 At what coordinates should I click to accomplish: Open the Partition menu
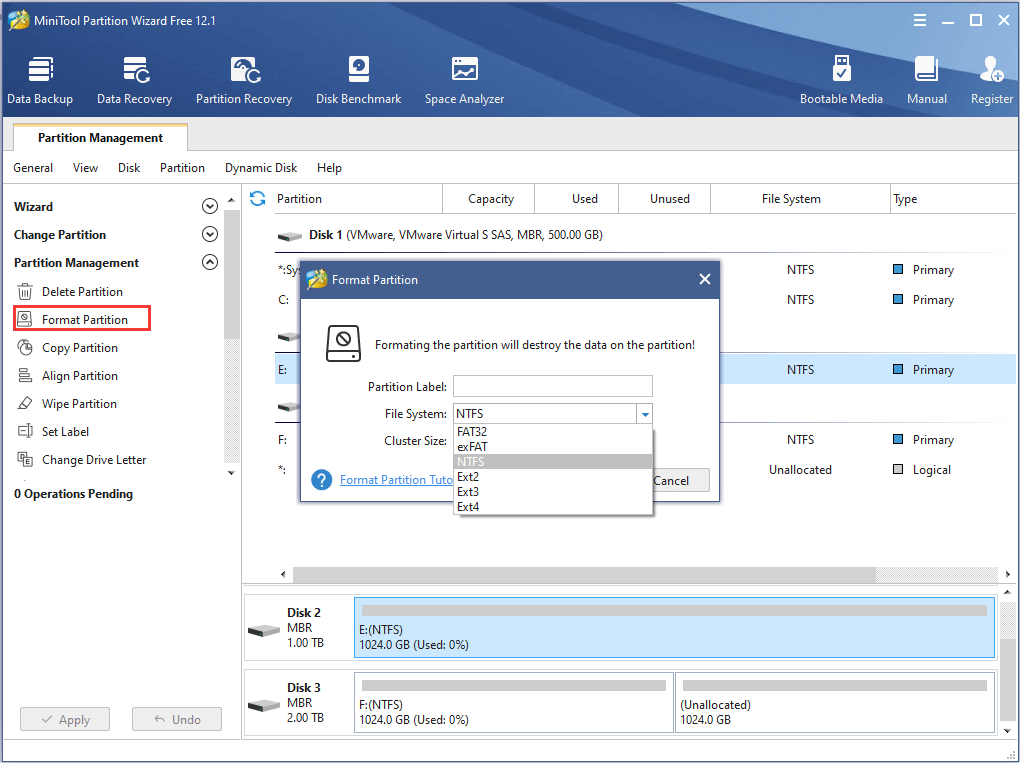[182, 168]
